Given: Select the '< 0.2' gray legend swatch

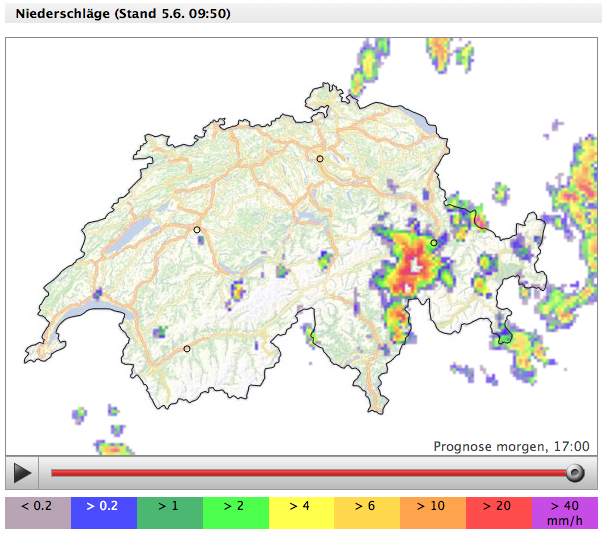Looking at the screenshot, I should coord(37,513).
